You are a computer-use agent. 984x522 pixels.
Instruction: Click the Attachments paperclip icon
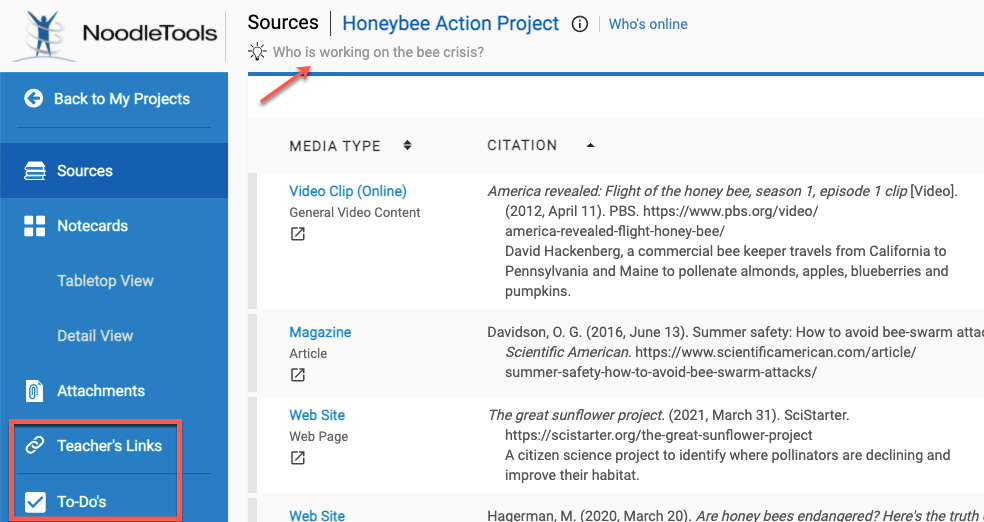pos(34,391)
